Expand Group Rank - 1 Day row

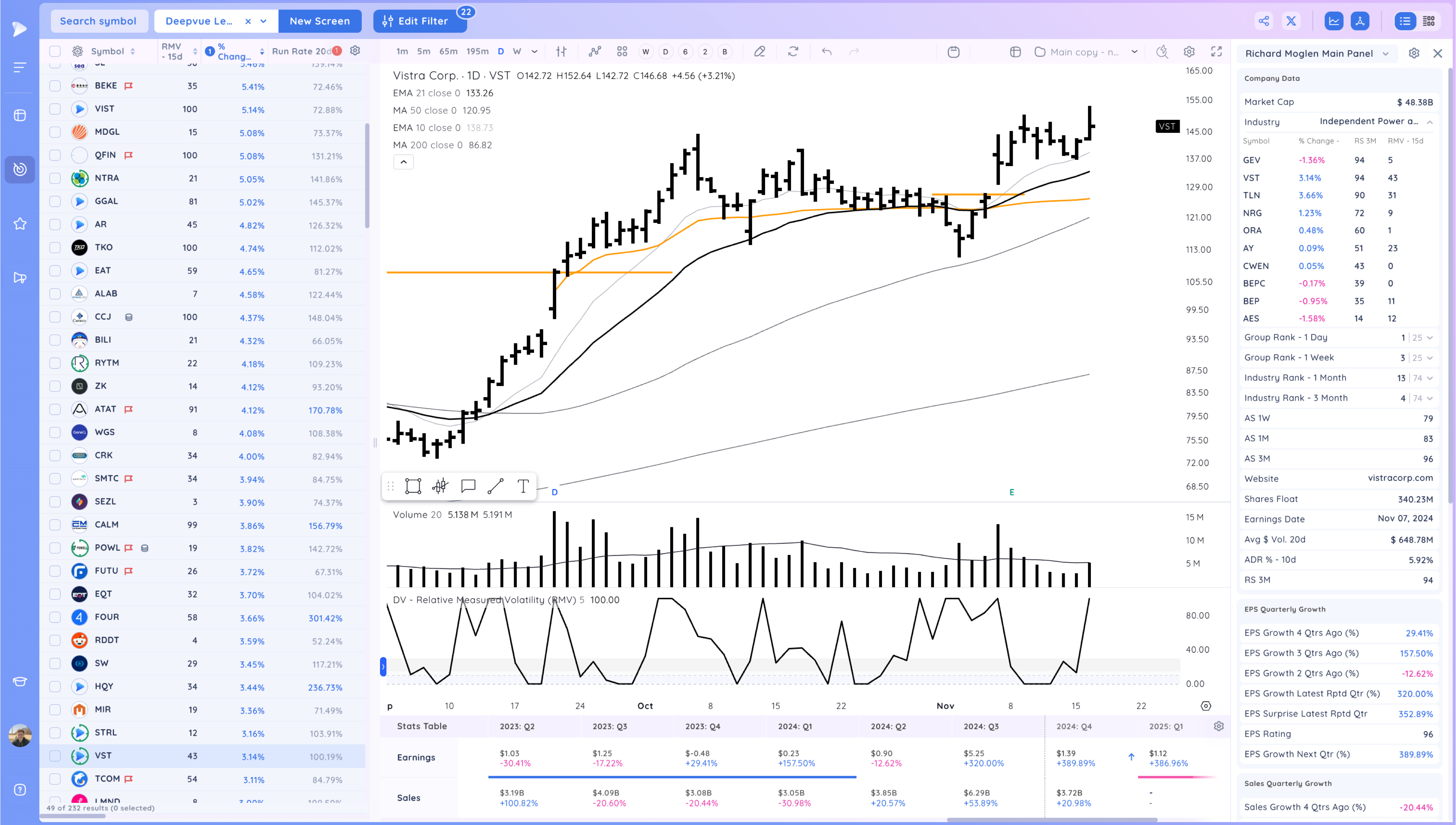[1429, 338]
